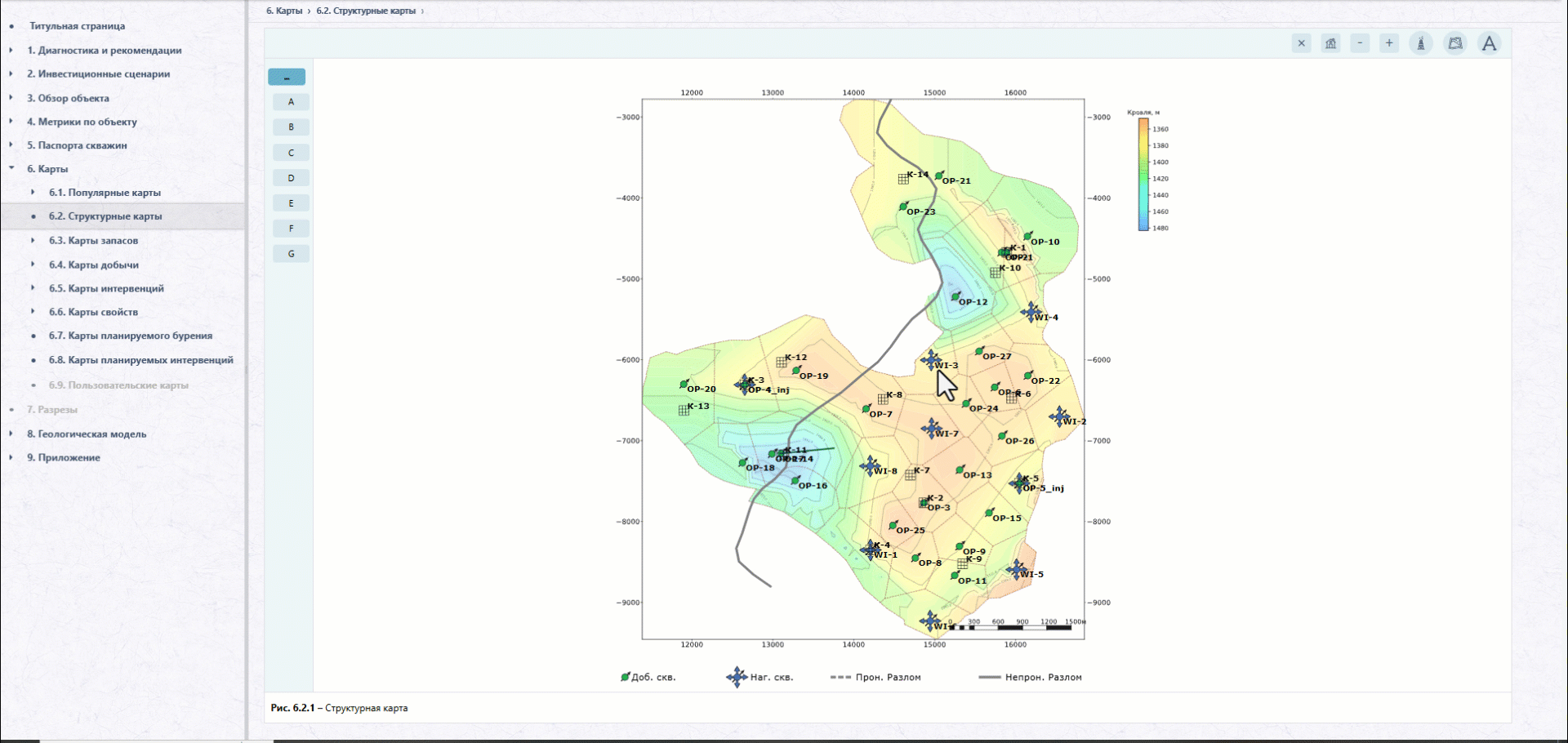Open 6.3. Карты запасов page

click(93, 241)
